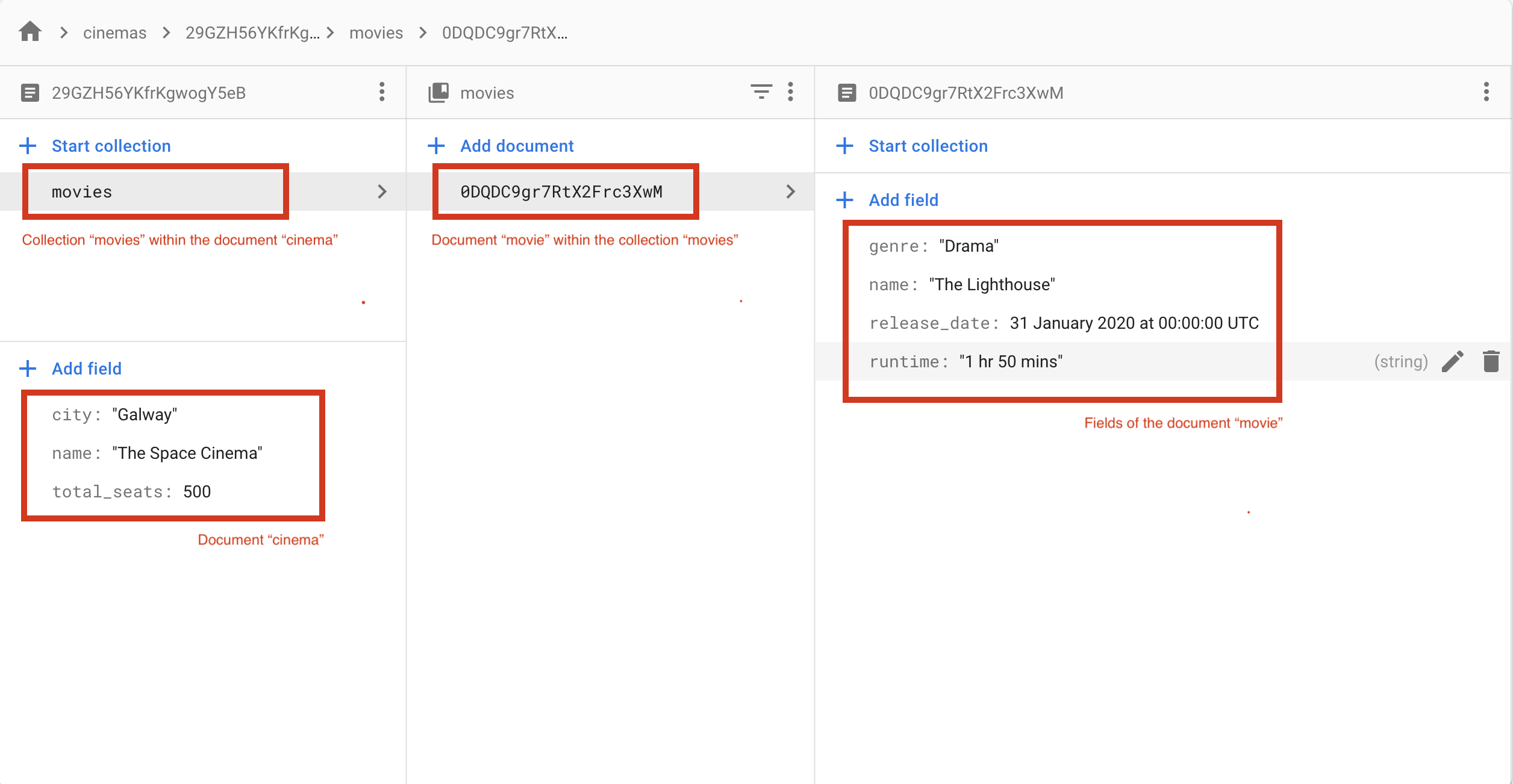The height and width of the screenshot is (784, 1513).
Task: Edit the runtime field with pencil icon
Action: coord(1452,361)
